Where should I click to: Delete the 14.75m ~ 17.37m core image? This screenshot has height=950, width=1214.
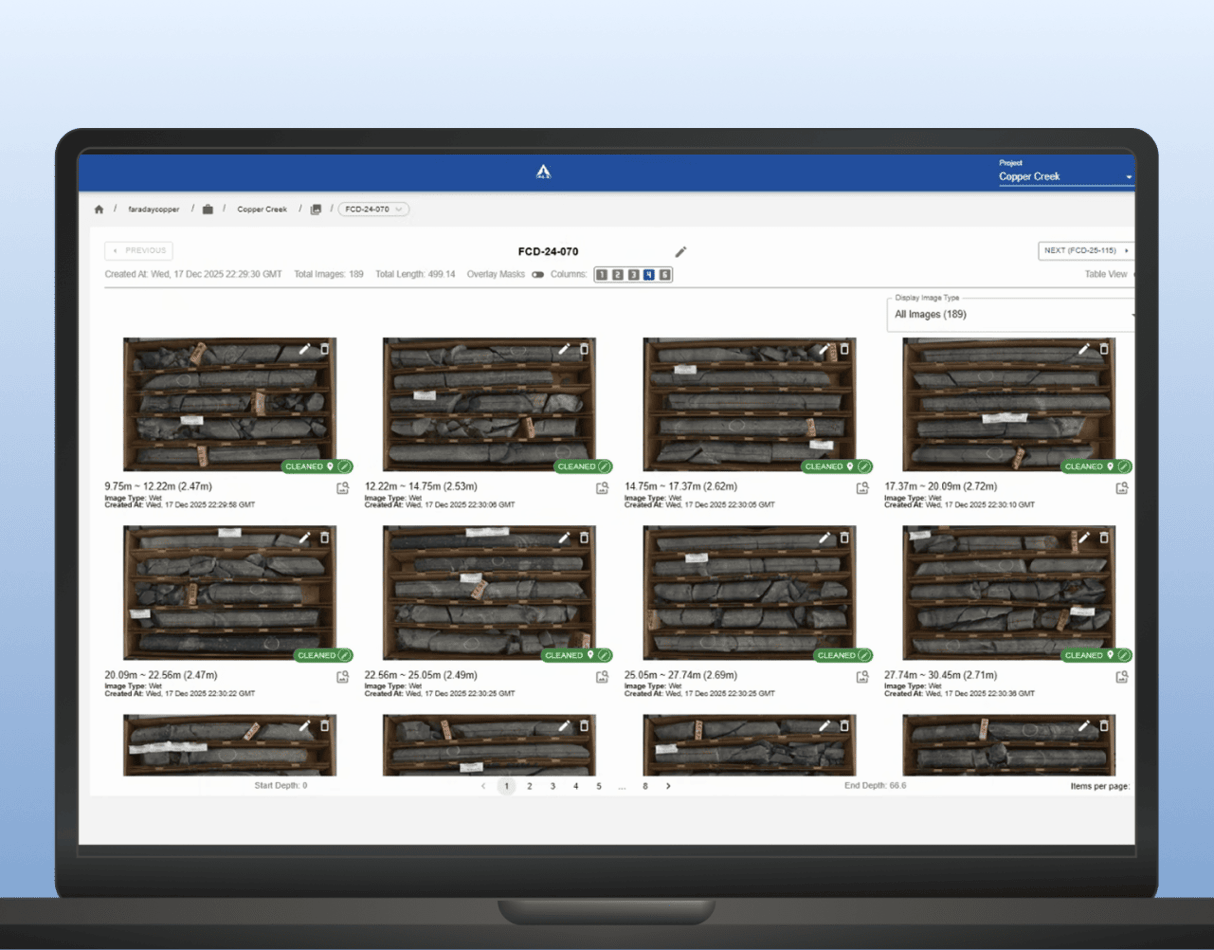coord(844,349)
